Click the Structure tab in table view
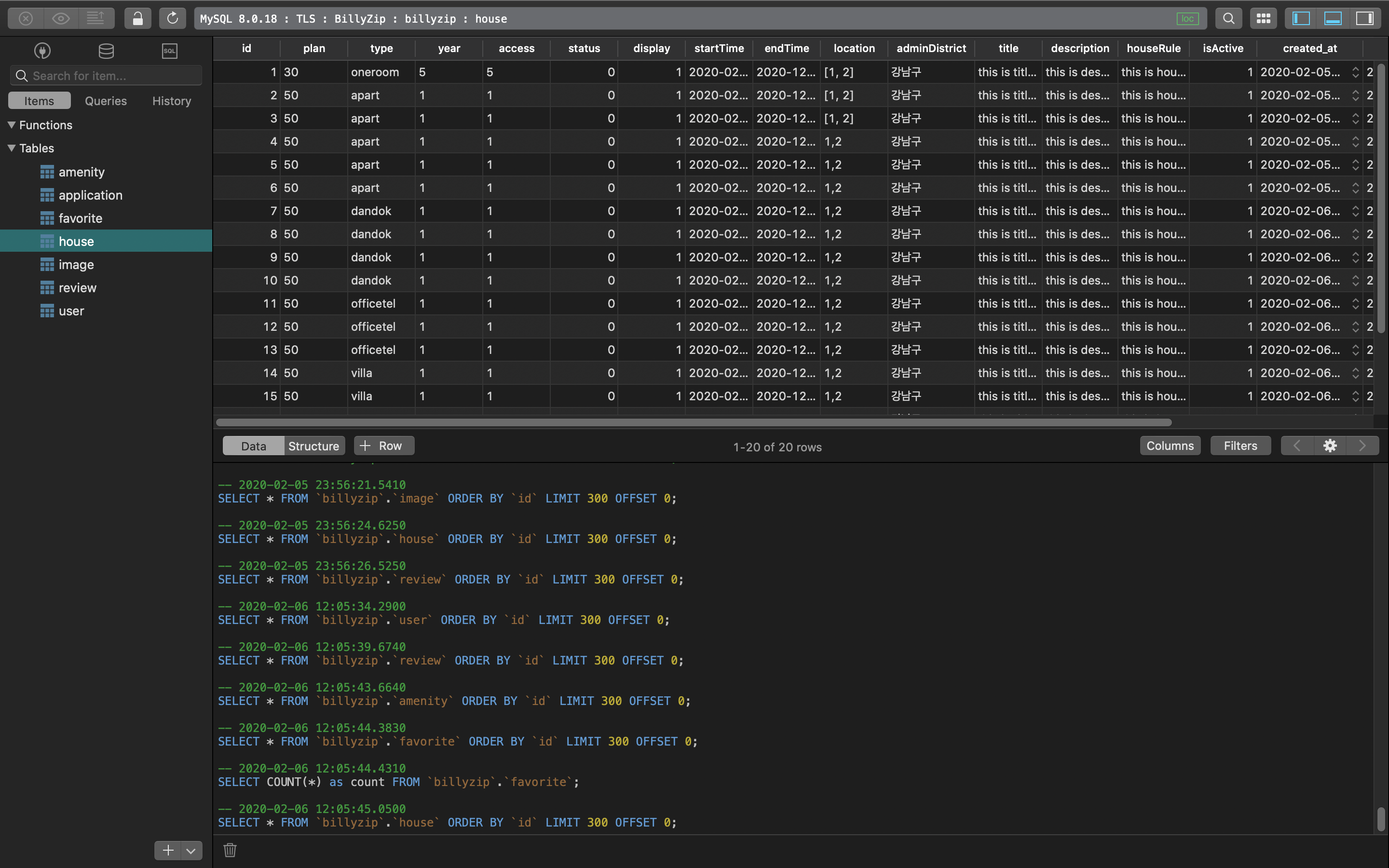 tap(313, 445)
